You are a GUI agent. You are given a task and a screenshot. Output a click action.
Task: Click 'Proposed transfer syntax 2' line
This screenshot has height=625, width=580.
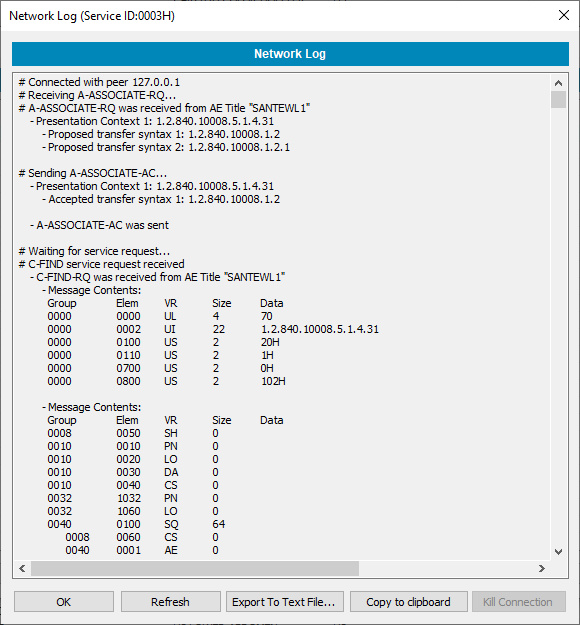click(166, 147)
